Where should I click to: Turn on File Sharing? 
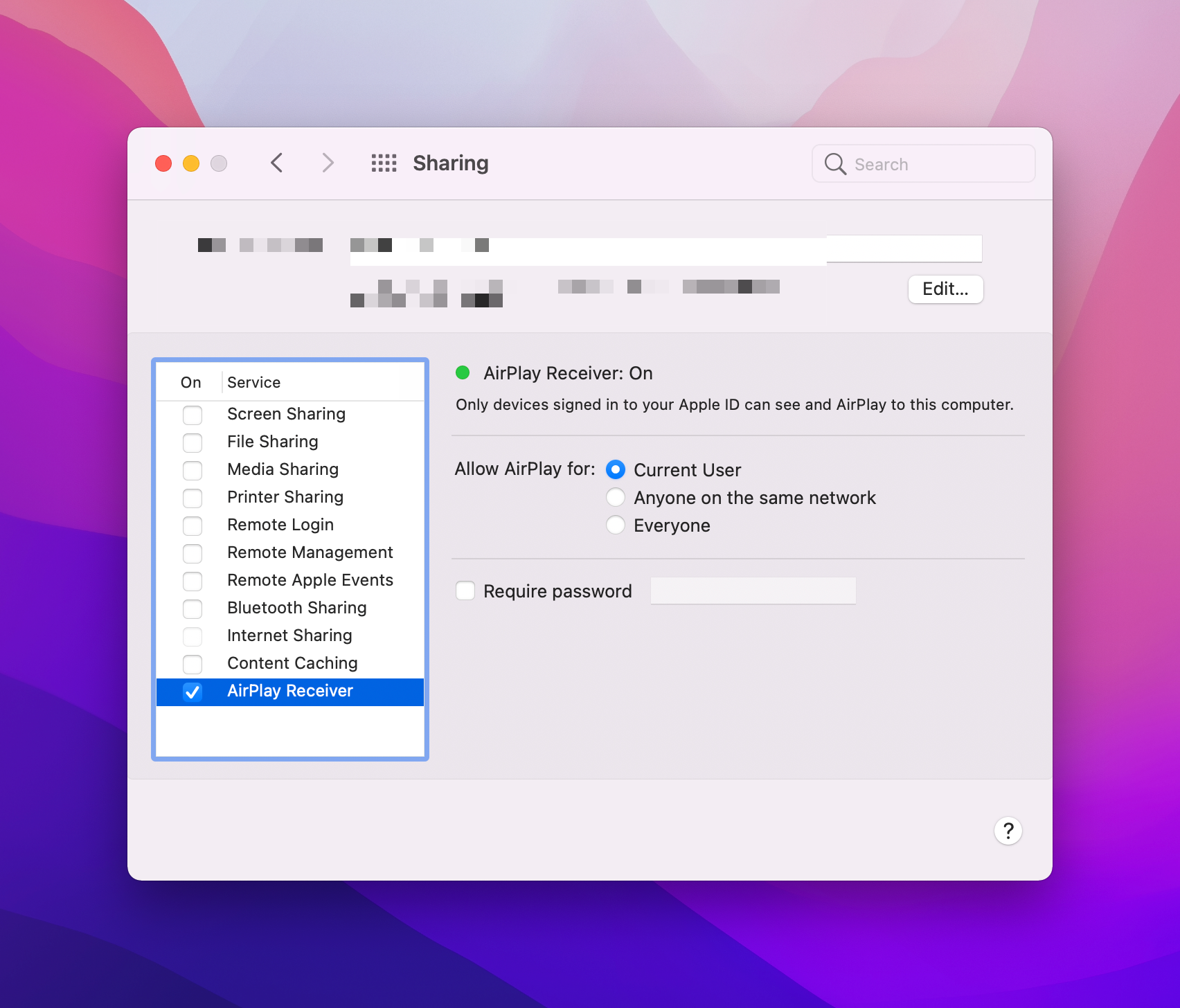(x=193, y=442)
